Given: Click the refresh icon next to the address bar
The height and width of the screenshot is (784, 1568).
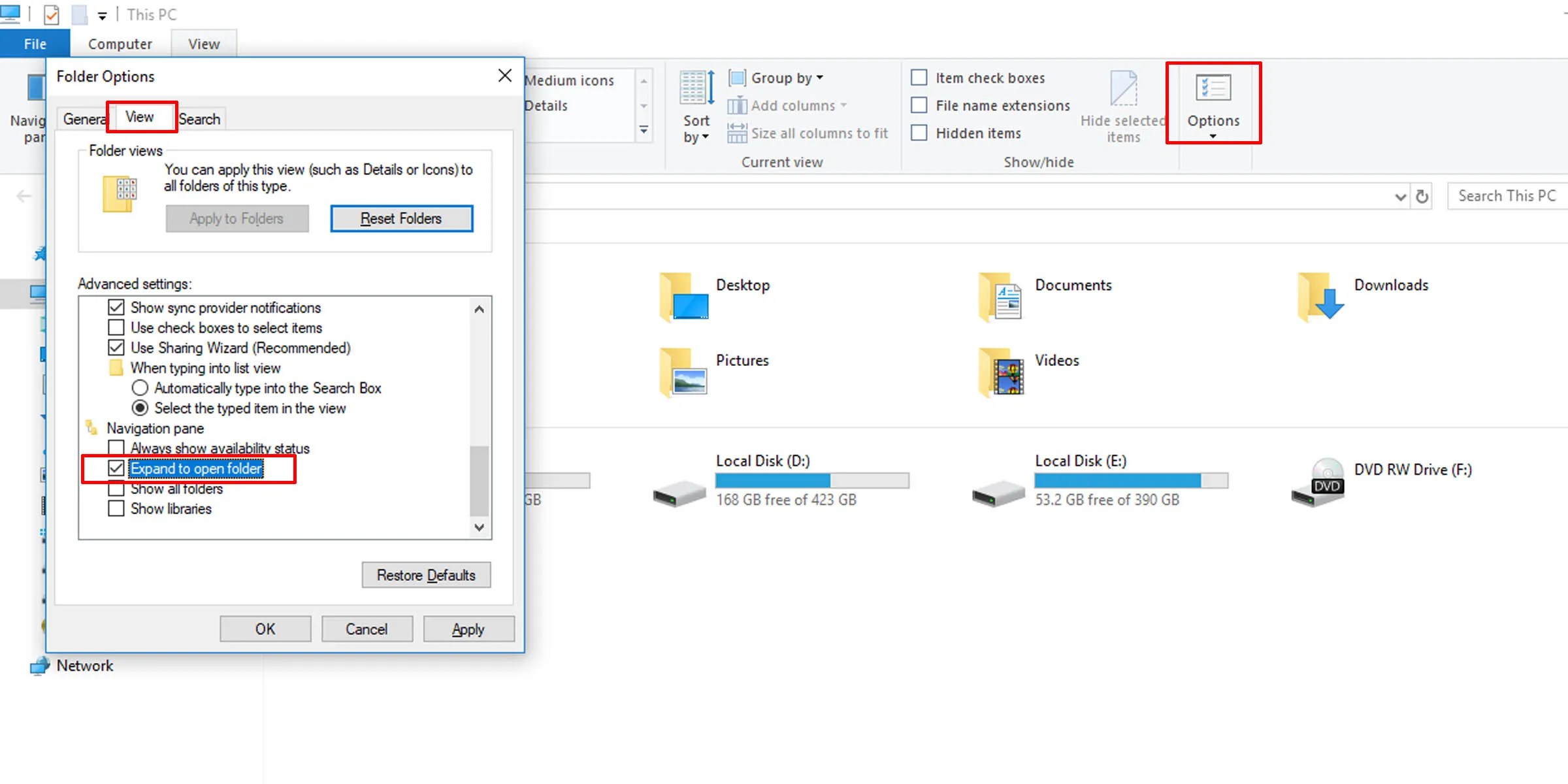Looking at the screenshot, I should point(1422,195).
